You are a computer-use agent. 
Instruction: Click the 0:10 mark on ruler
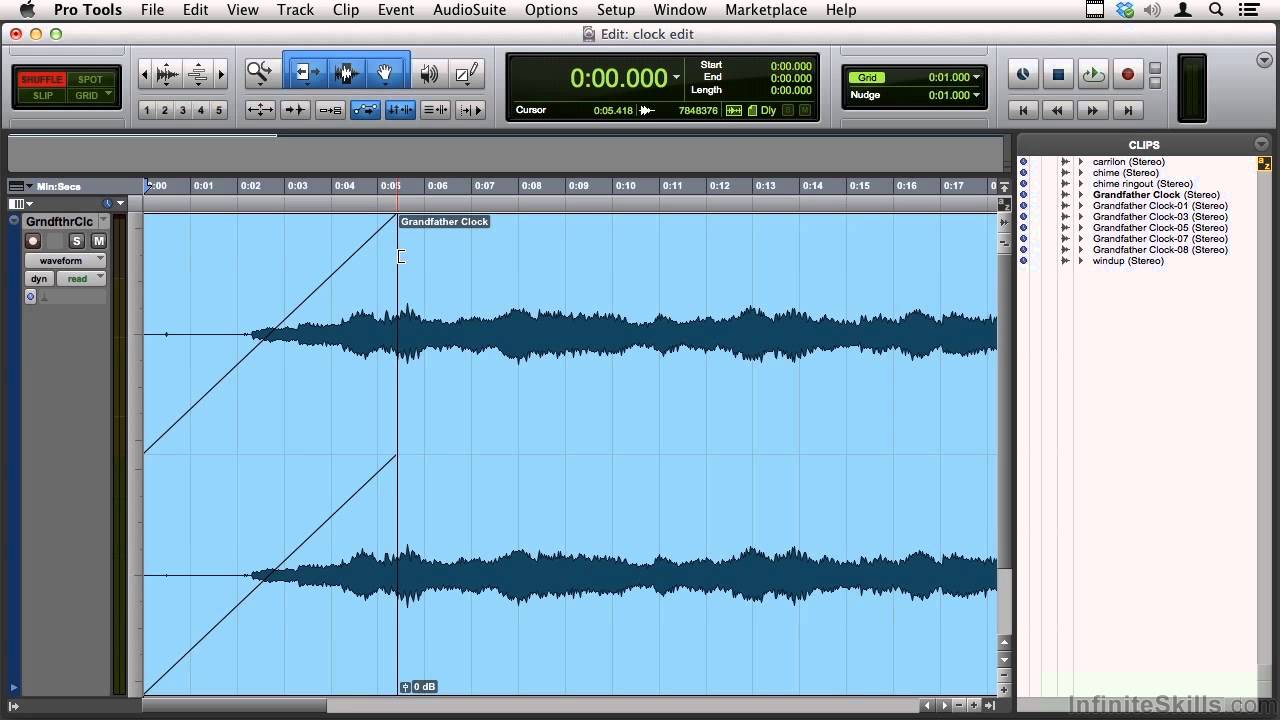[625, 186]
